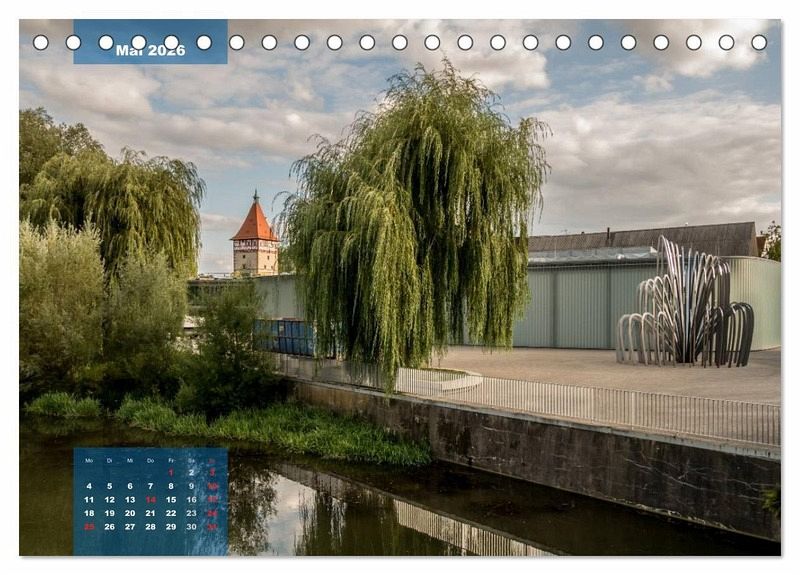
Task: Select date 28 in the calendar
Action: (150, 526)
